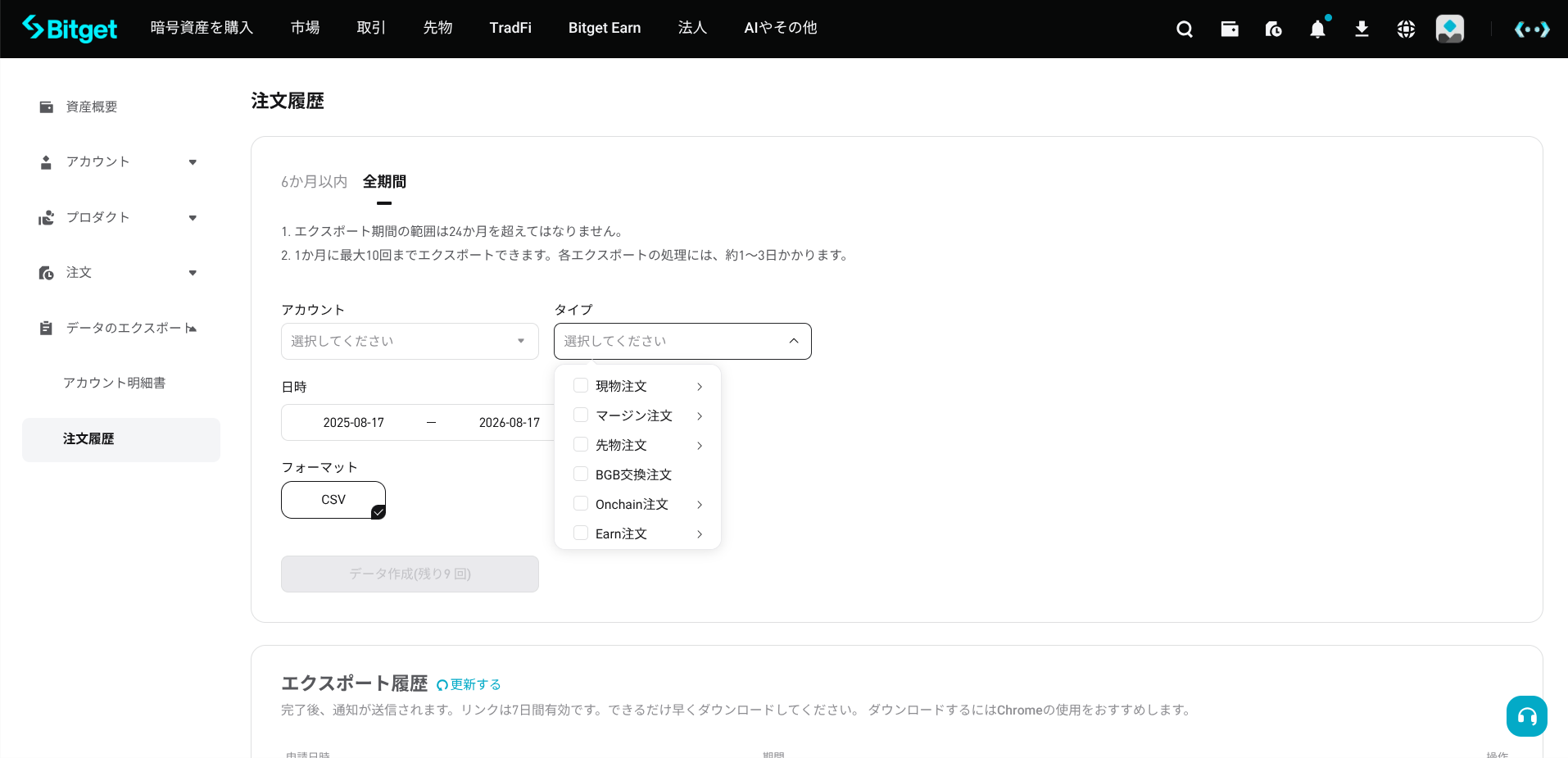This screenshot has height=758, width=1568.
Task: Open the language globe icon
Action: pos(1406,30)
